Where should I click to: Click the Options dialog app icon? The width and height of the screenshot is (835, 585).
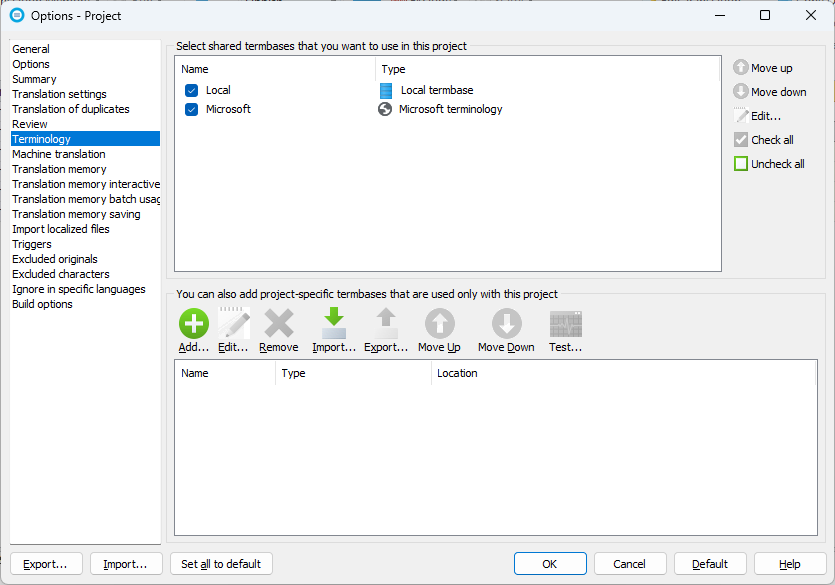coord(17,15)
